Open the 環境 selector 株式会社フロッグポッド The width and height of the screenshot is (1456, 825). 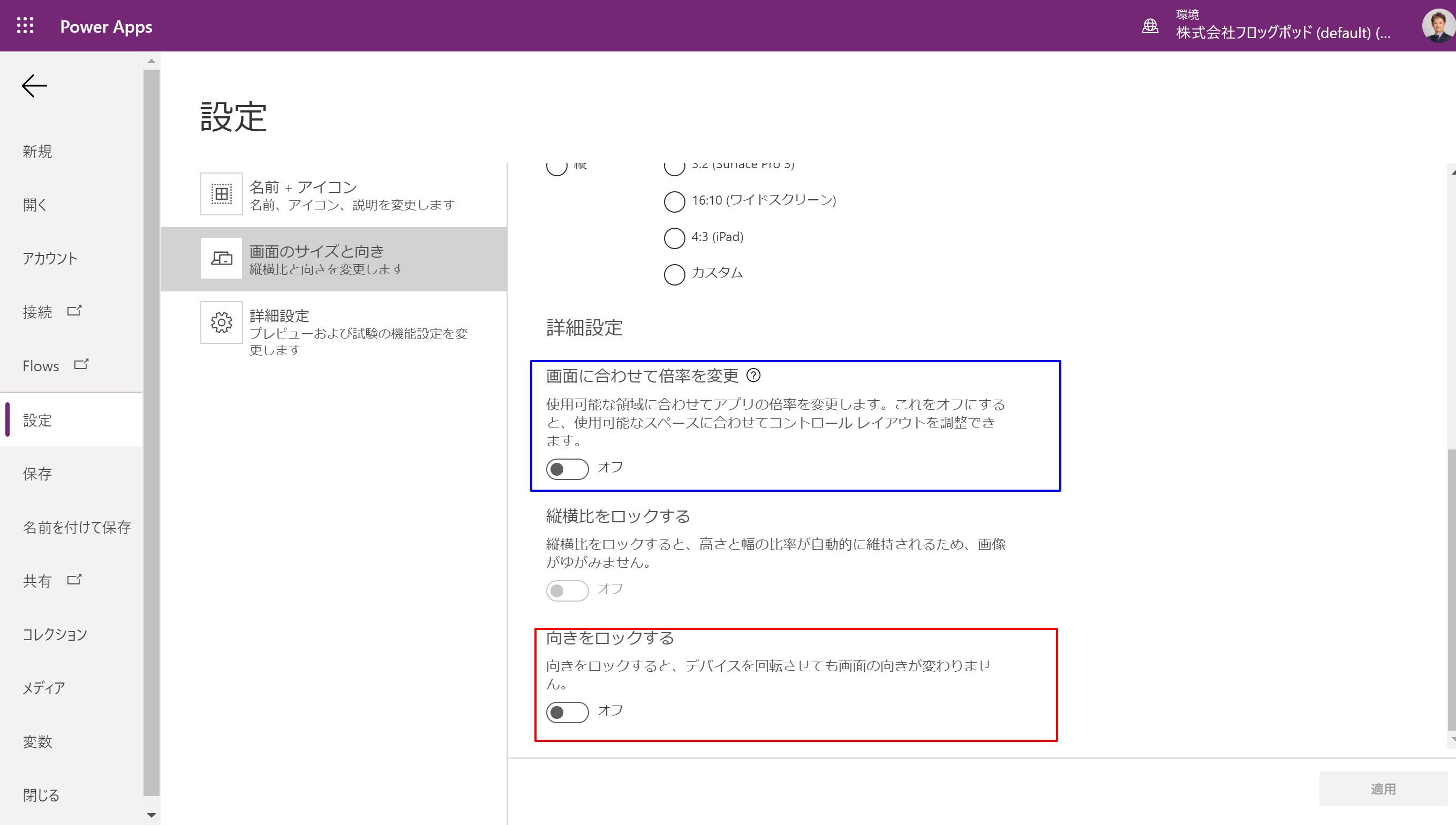pyautogui.click(x=1282, y=32)
